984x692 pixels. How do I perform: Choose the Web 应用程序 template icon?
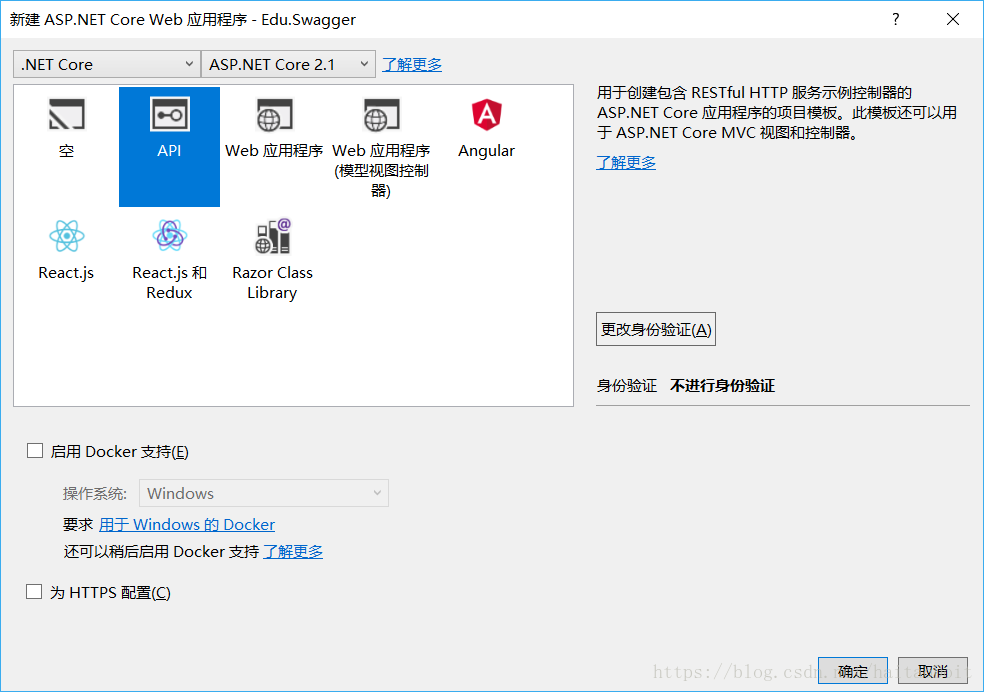pyautogui.click(x=274, y=115)
